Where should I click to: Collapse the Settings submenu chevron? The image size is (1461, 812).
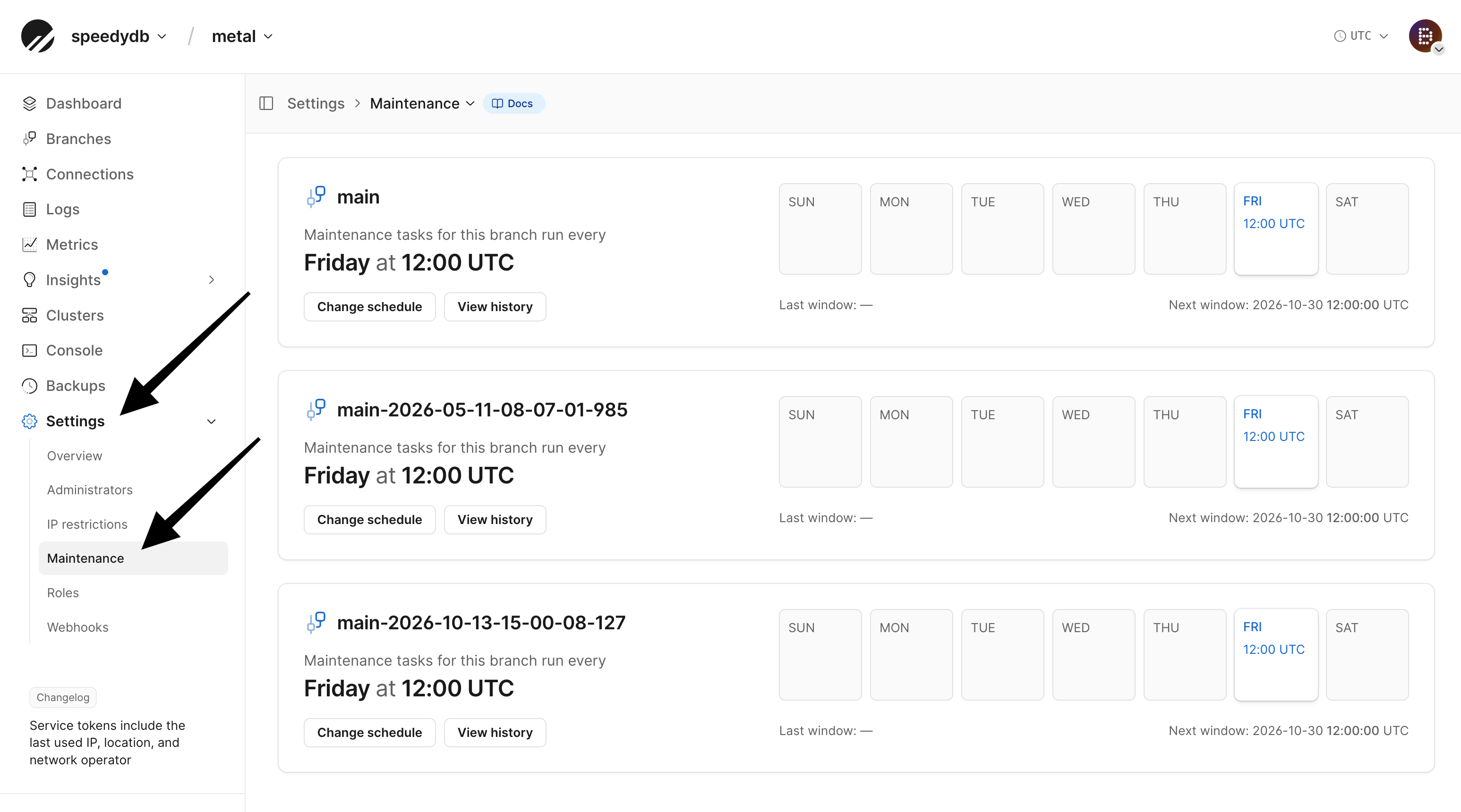(x=212, y=421)
